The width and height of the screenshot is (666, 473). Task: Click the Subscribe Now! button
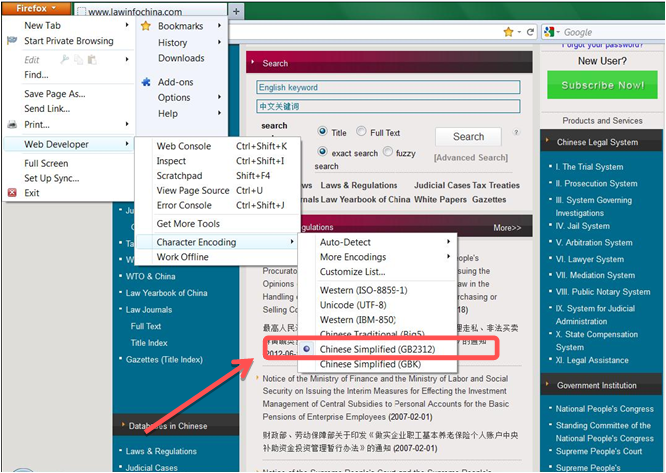click(x=601, y=85)
